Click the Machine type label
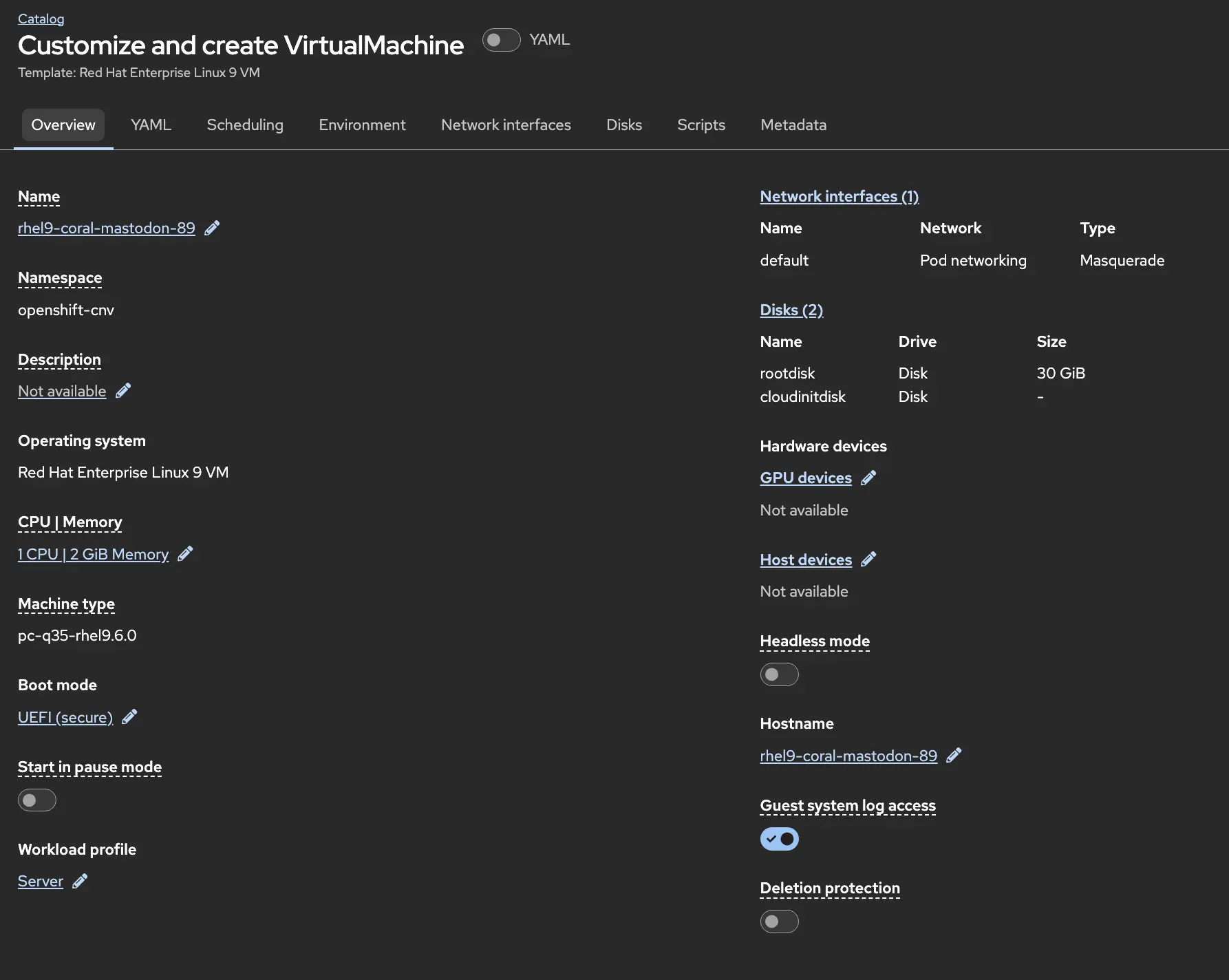Viewport: 1229px width, 980px height. pos(66,604)
